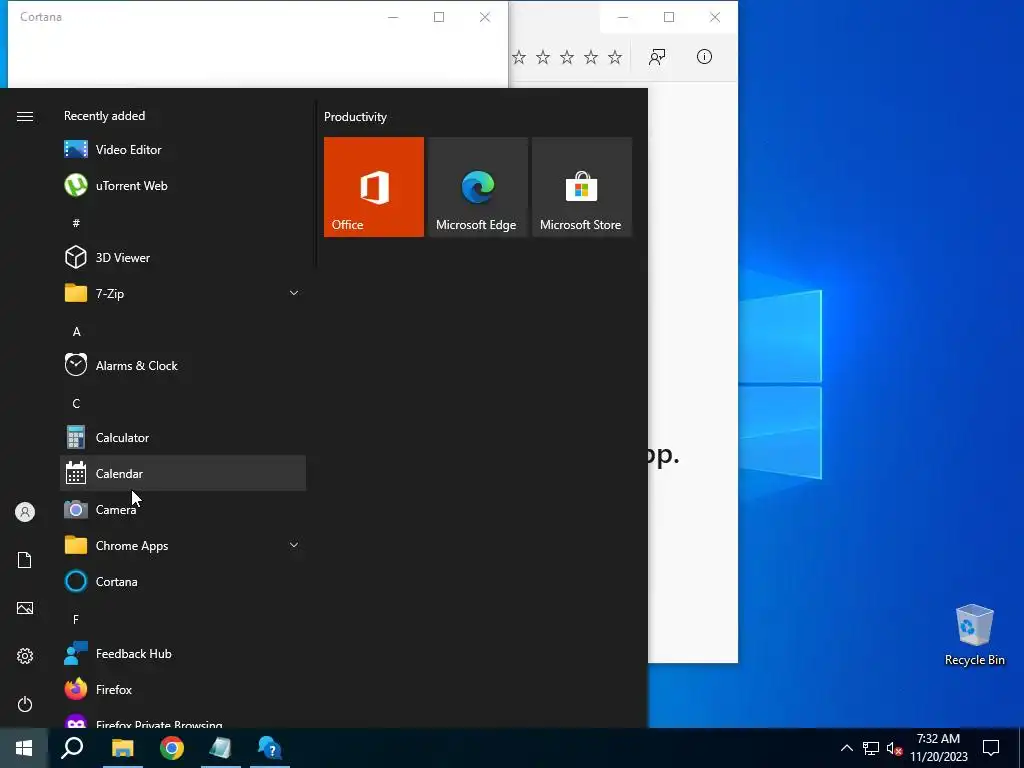The image size is (1024, 768).
Task: Open File Explorer from taskbar
Action: tap(122, 748)
